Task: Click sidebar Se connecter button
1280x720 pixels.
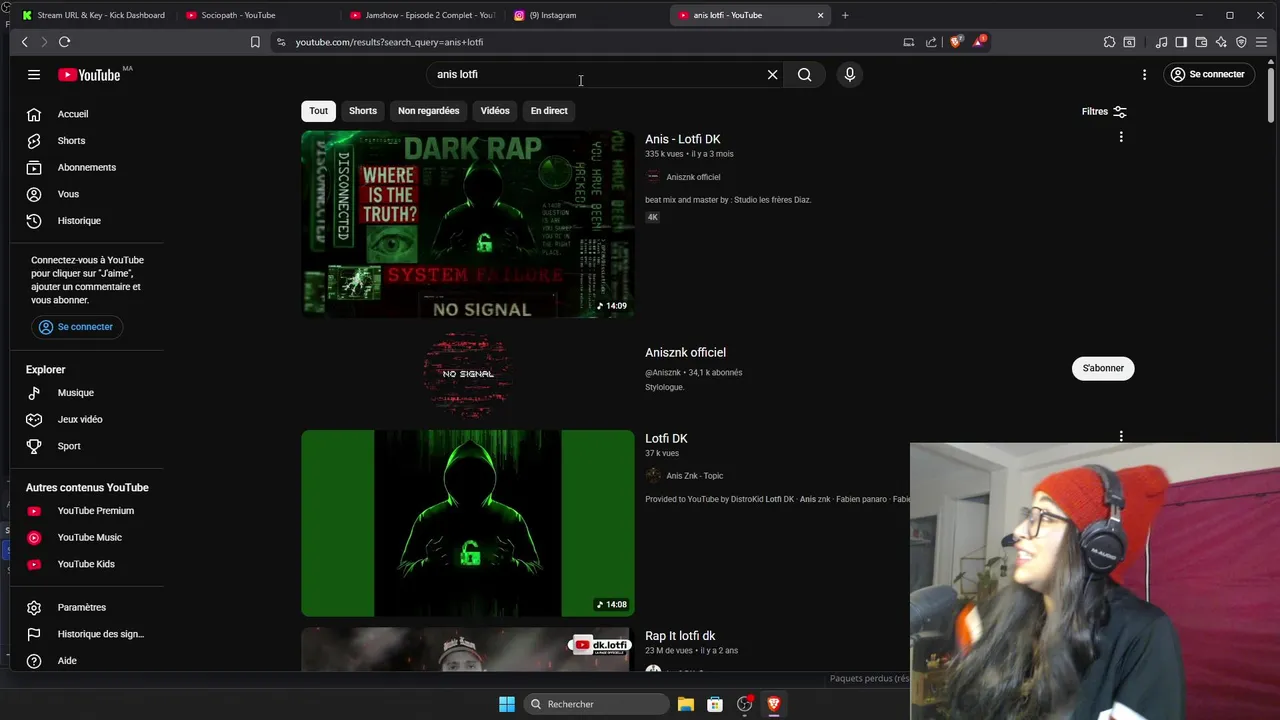Action: pyautogui.click(x=76, y=327)
